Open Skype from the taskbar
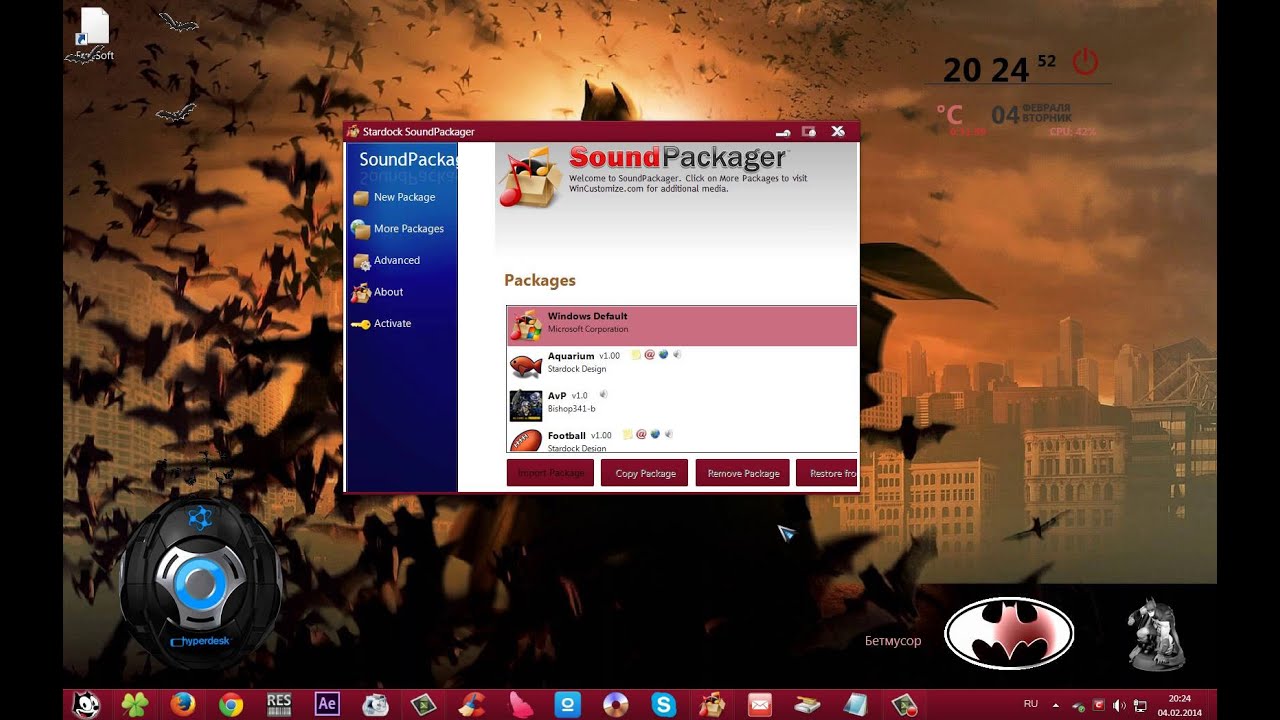 [x=663, y=704]
